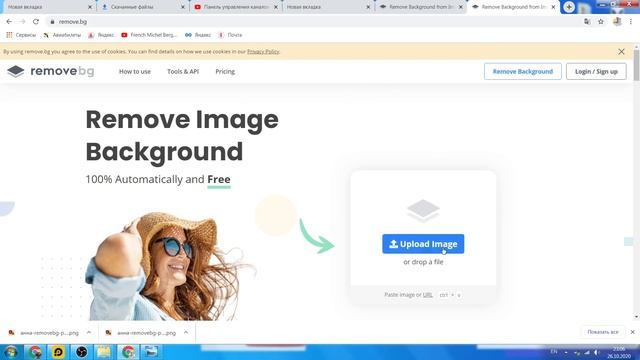Open the Tools & API menu
The image size is (640, 360).
(183, 71)
